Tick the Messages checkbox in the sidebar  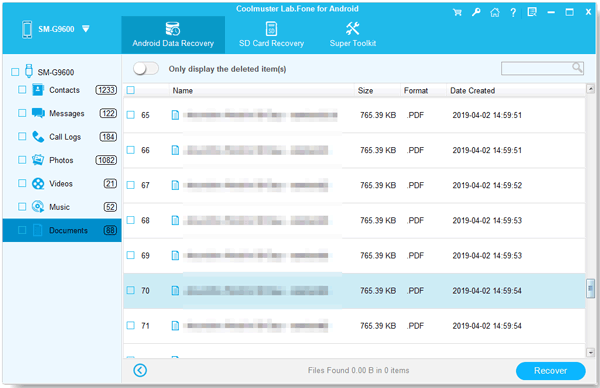click(22, 113)
